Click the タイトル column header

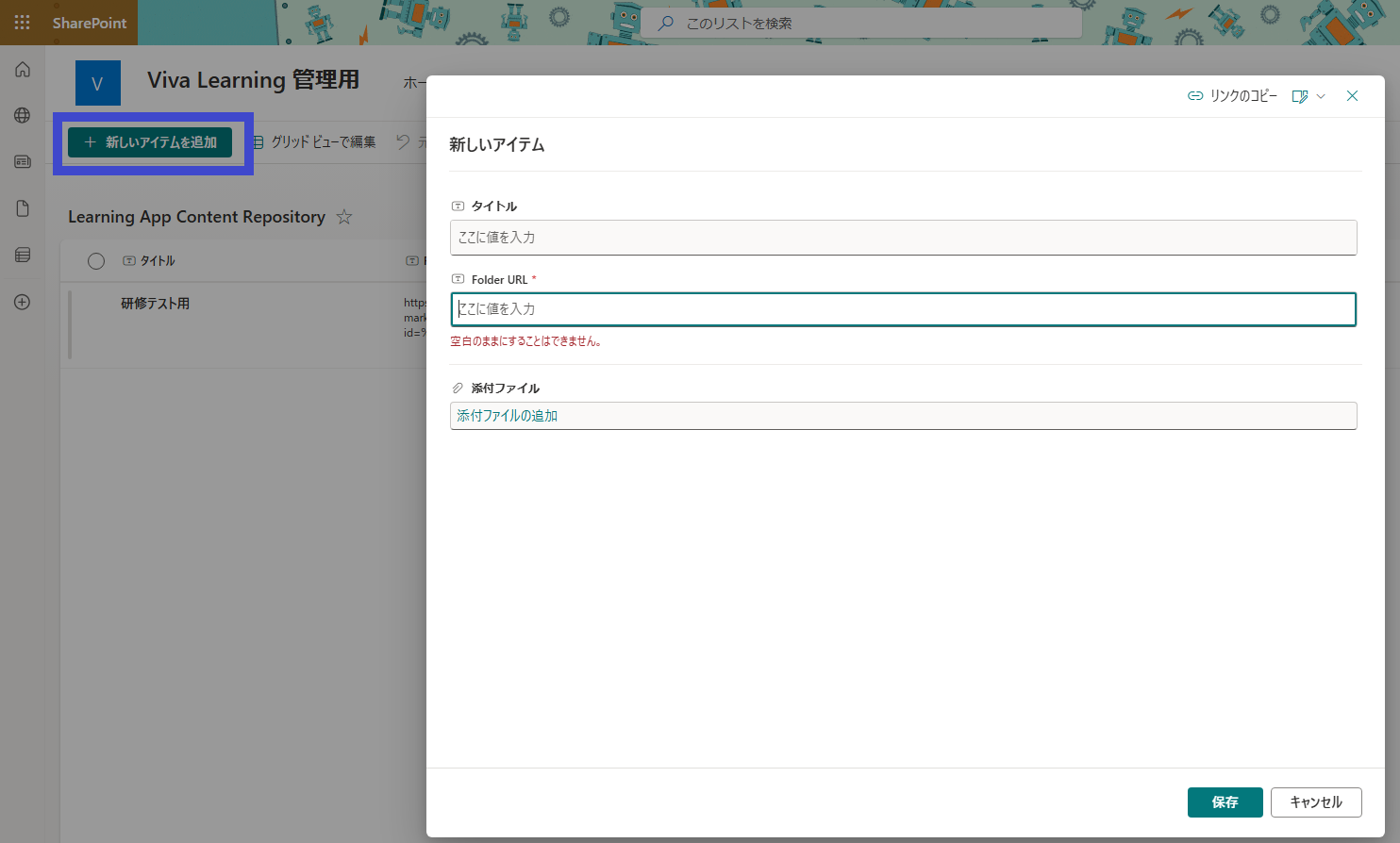tap(149, 261)
